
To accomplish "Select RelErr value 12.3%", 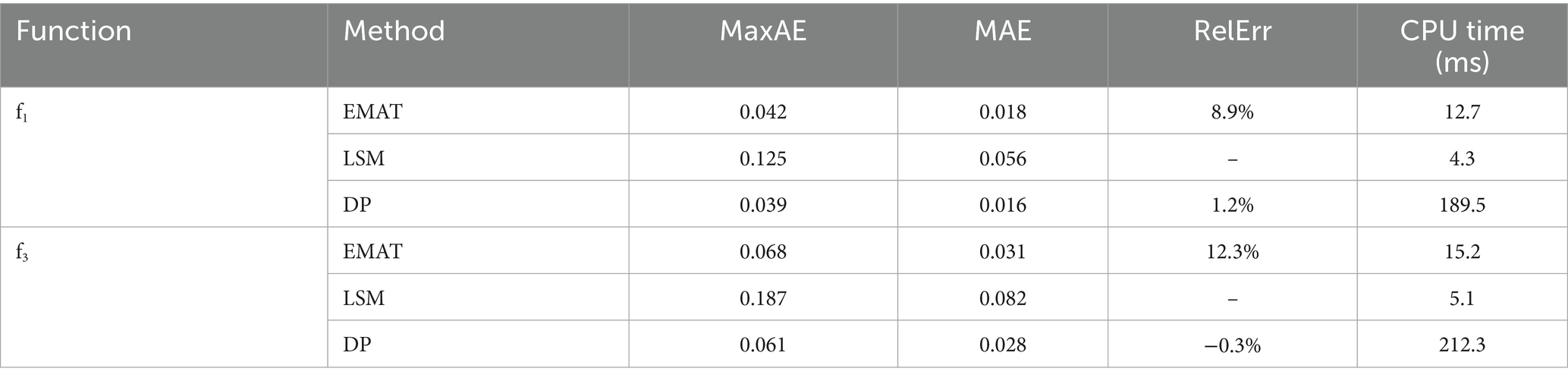I will (x=1231, y=252).
